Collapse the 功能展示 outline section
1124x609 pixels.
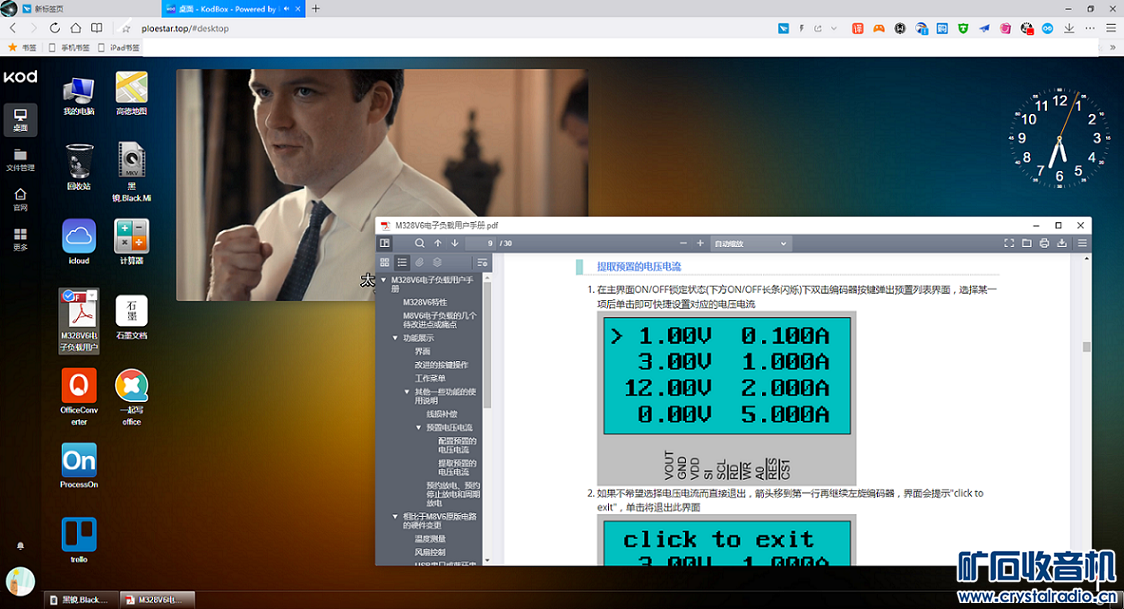(395, 338)
